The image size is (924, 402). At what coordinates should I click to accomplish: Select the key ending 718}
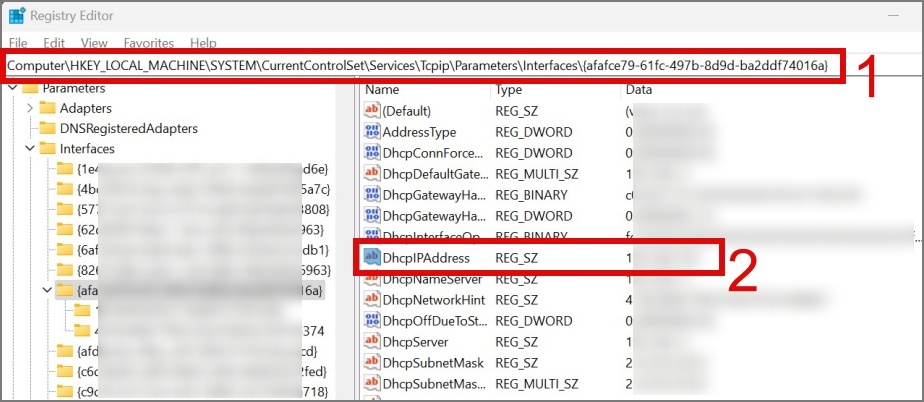point(202,391)
